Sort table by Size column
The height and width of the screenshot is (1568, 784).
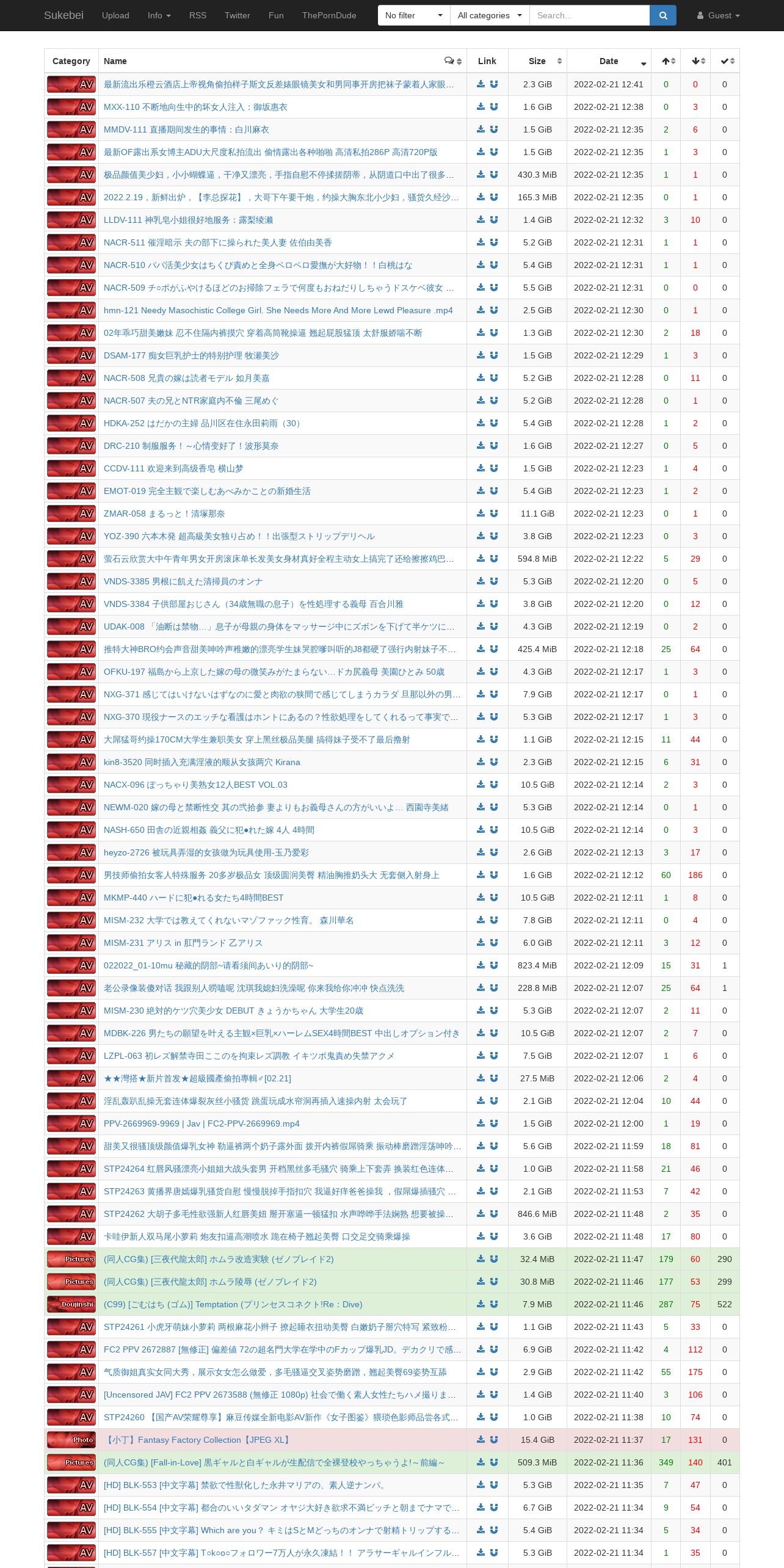pos(537,61)
